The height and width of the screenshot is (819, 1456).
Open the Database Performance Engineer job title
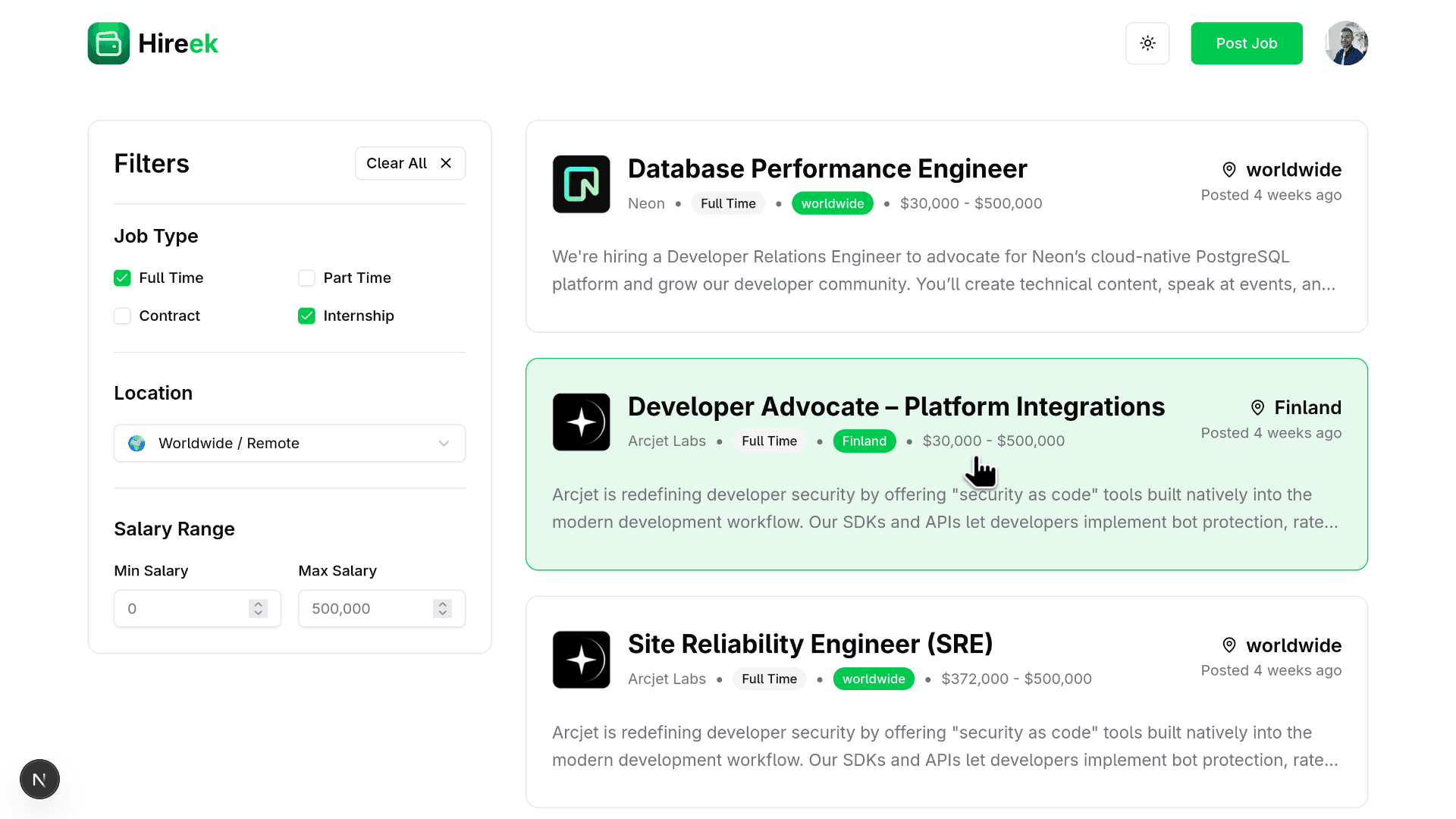(827, 168)
